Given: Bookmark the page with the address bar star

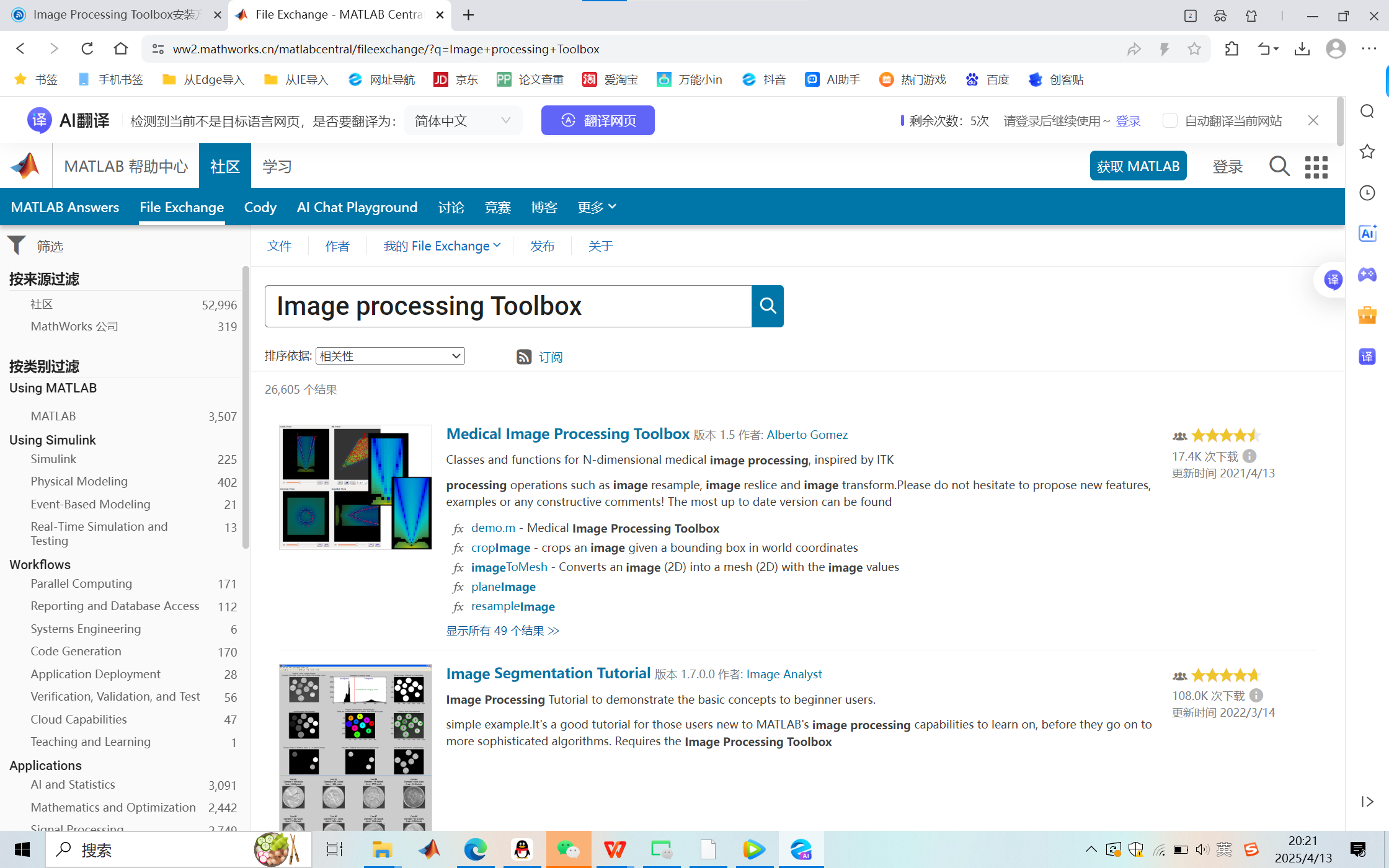Looking at the screenshot, I should pyautogui.click(x=1193, y=48).
